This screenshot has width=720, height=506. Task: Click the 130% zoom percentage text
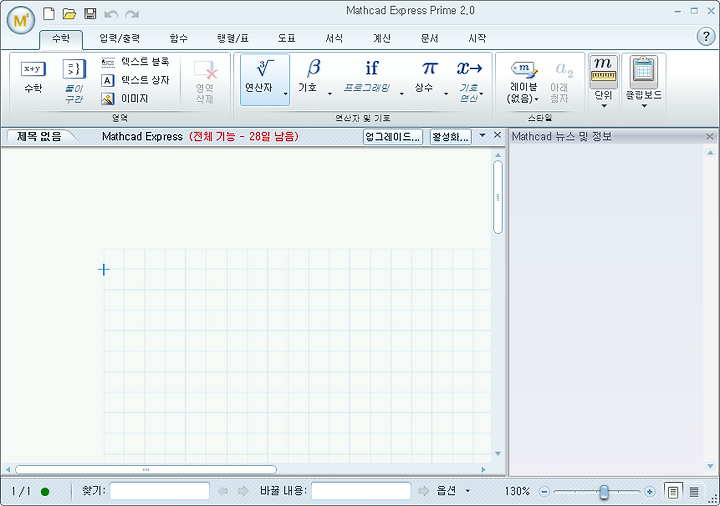tap(517, 491)
